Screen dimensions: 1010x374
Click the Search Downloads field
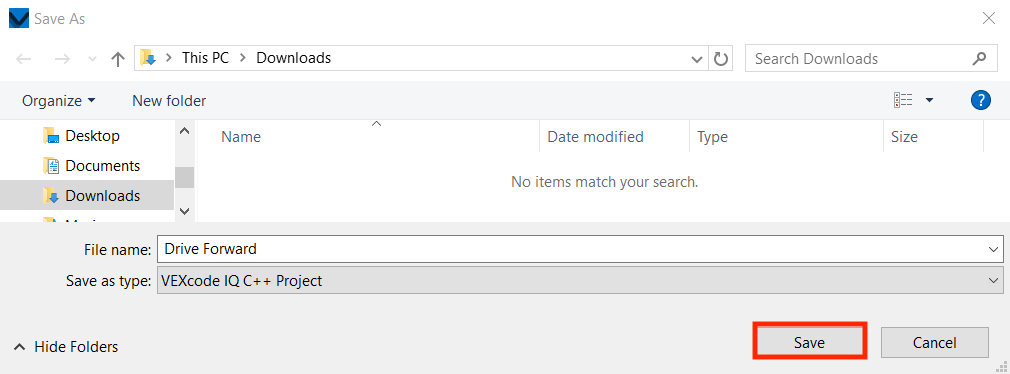coord(859,59)
